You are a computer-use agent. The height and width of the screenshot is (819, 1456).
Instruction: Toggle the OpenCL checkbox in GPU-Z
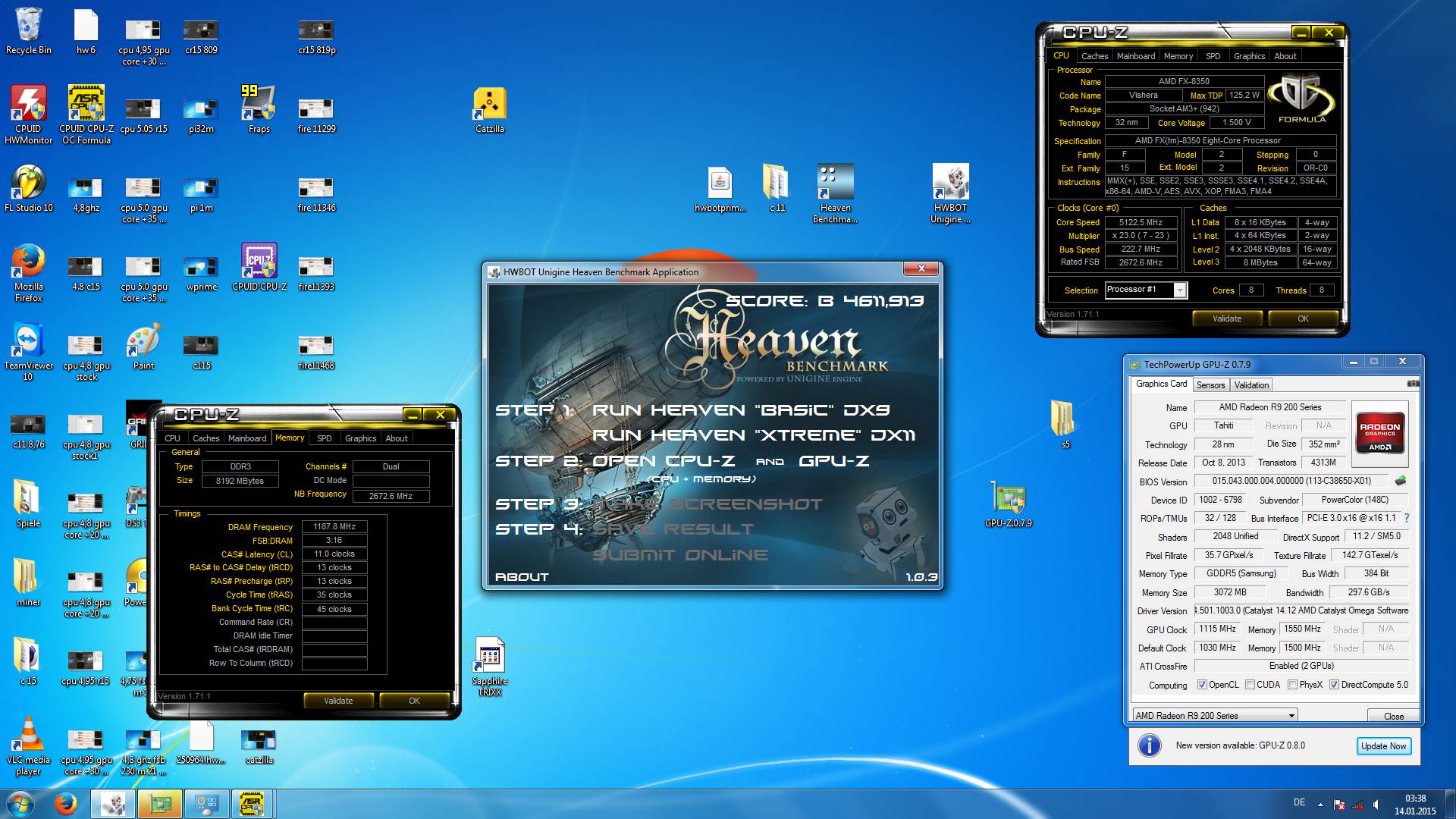pyautogui.click(x=1202, y=685)
